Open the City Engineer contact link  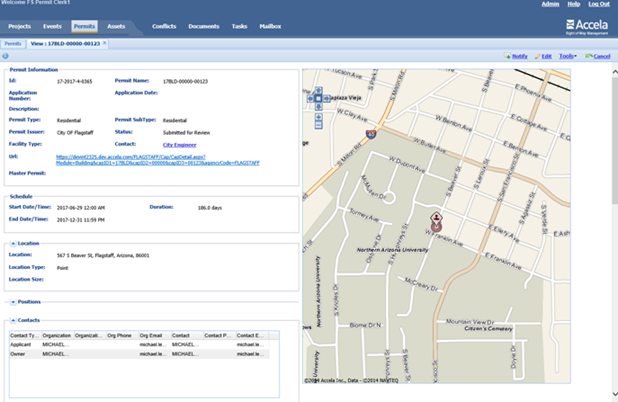[x=180, y=144]
